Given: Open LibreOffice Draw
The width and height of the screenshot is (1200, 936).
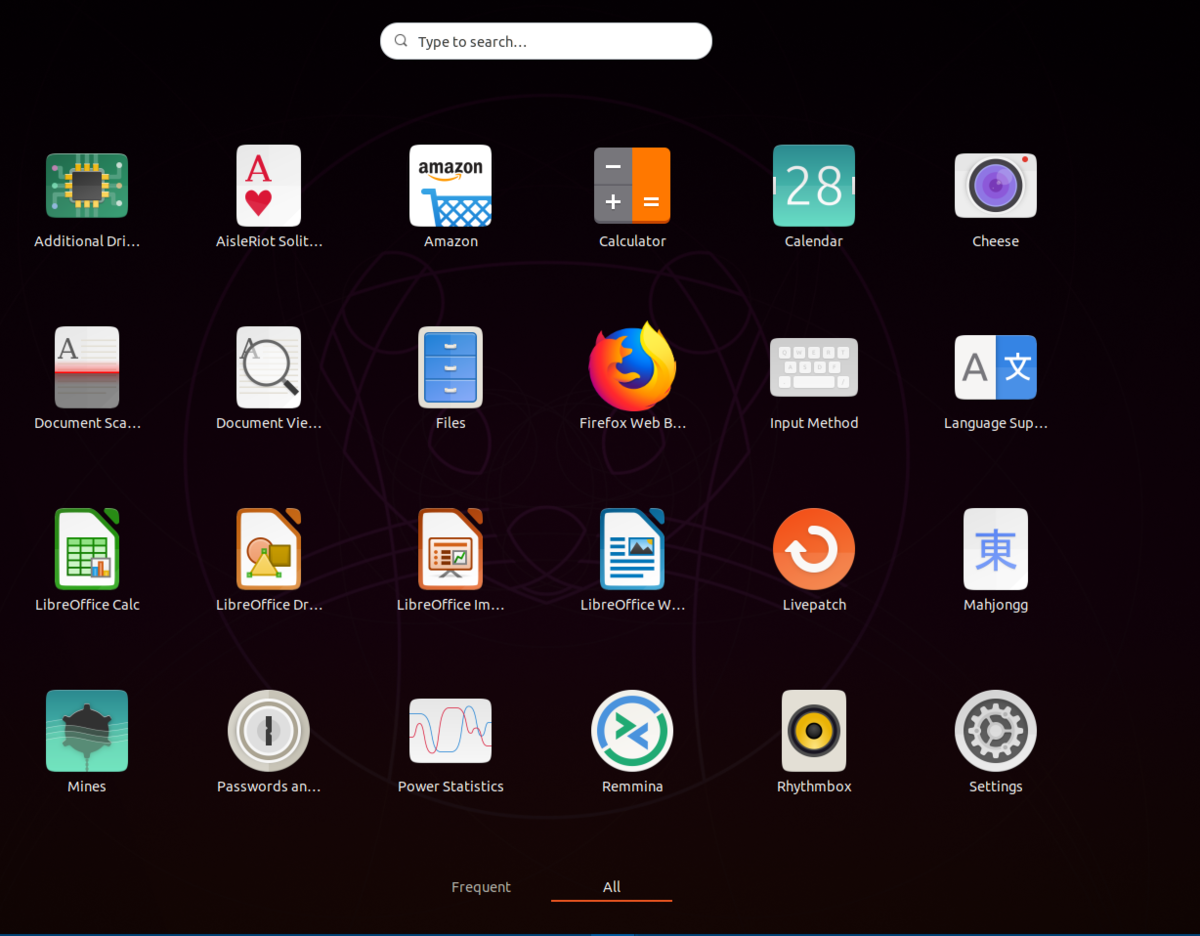Looking at the screenshot, I should 269,549.
